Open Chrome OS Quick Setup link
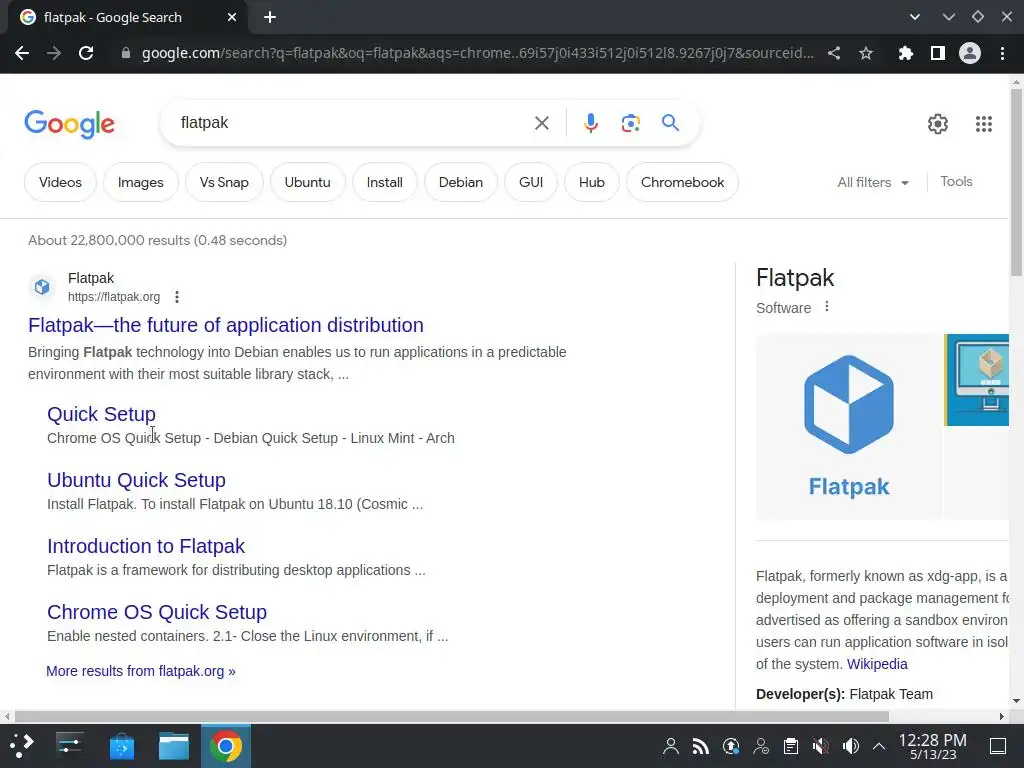The height and width of the screenshot is (768, 1024). [x=157, y=612]
